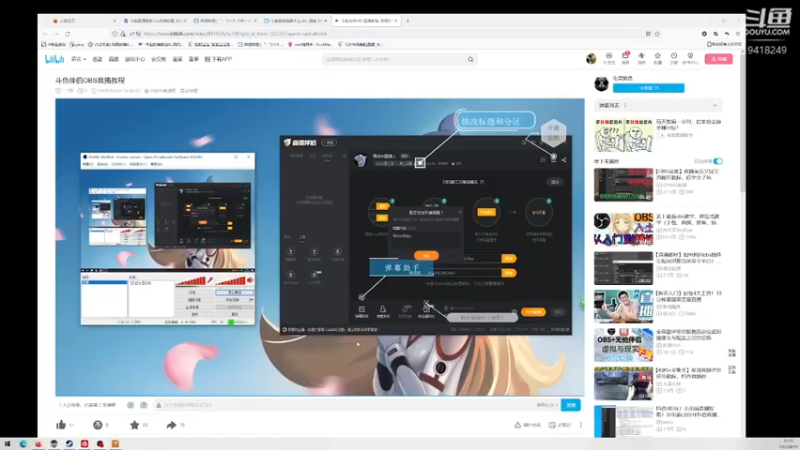Viewport: 800px width, 450px height.
Task: Open the live streaming nav item
Action: coord(113,59)
